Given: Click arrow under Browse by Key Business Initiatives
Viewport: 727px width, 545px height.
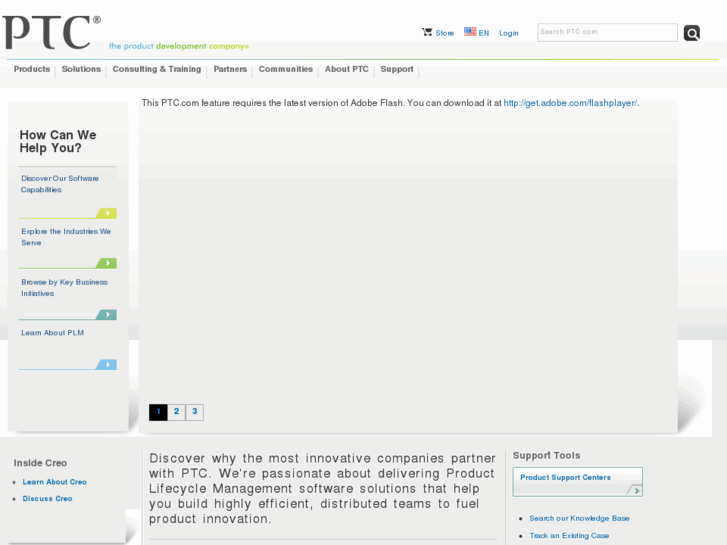Looking at the screenshot, I should [x=107, y=314].
